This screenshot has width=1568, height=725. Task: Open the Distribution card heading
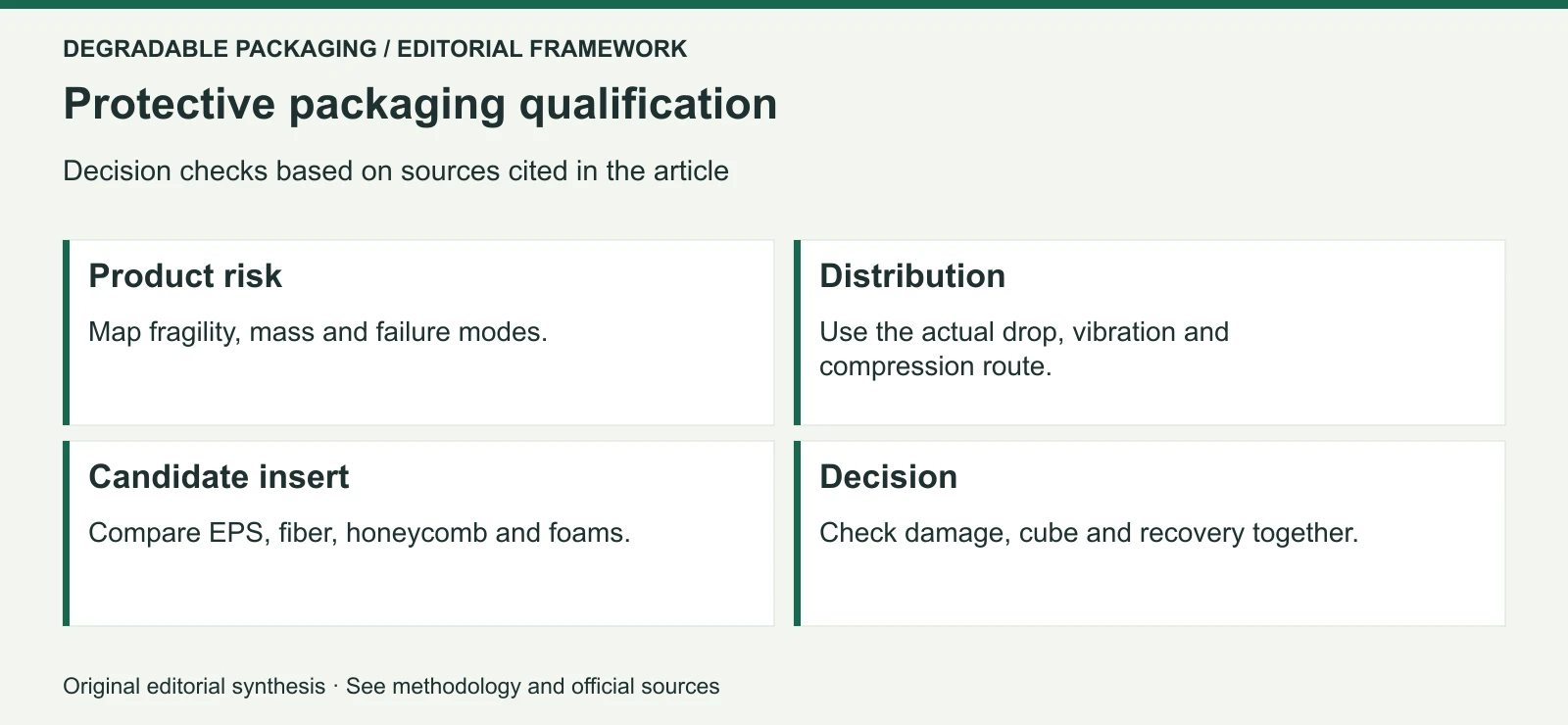(912, 276)
